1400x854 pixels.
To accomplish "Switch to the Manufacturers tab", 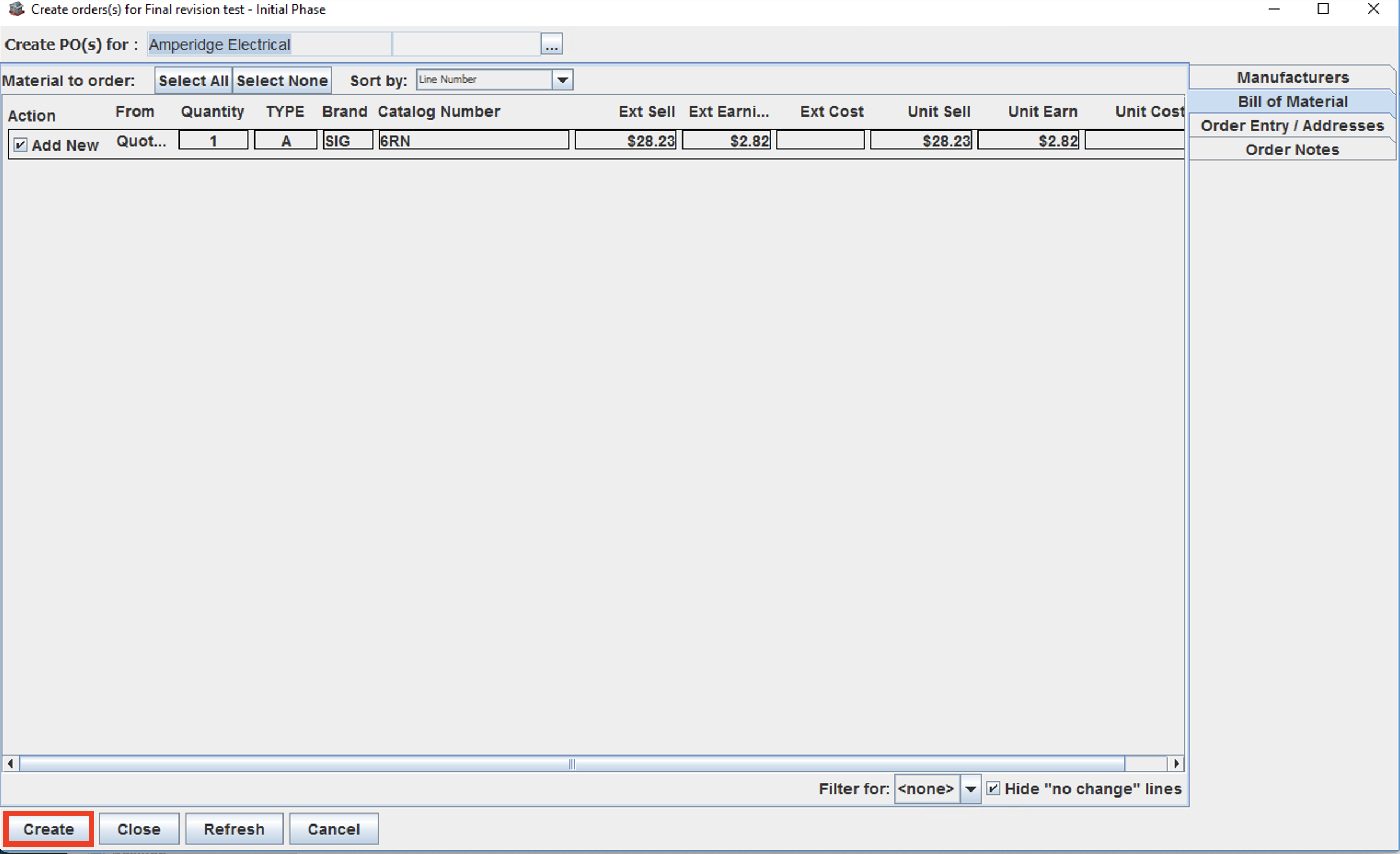I will pyautogui.click(x=1292, y=77).
